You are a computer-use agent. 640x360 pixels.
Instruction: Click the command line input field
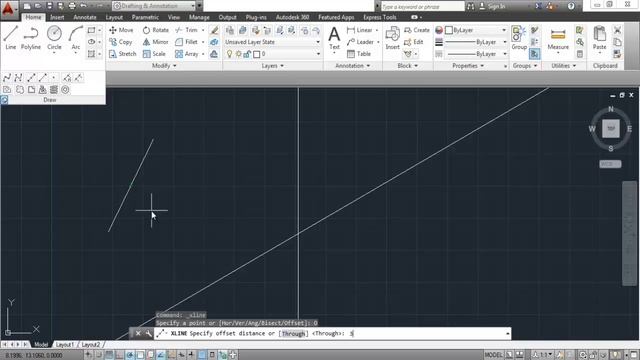point(333,333)
